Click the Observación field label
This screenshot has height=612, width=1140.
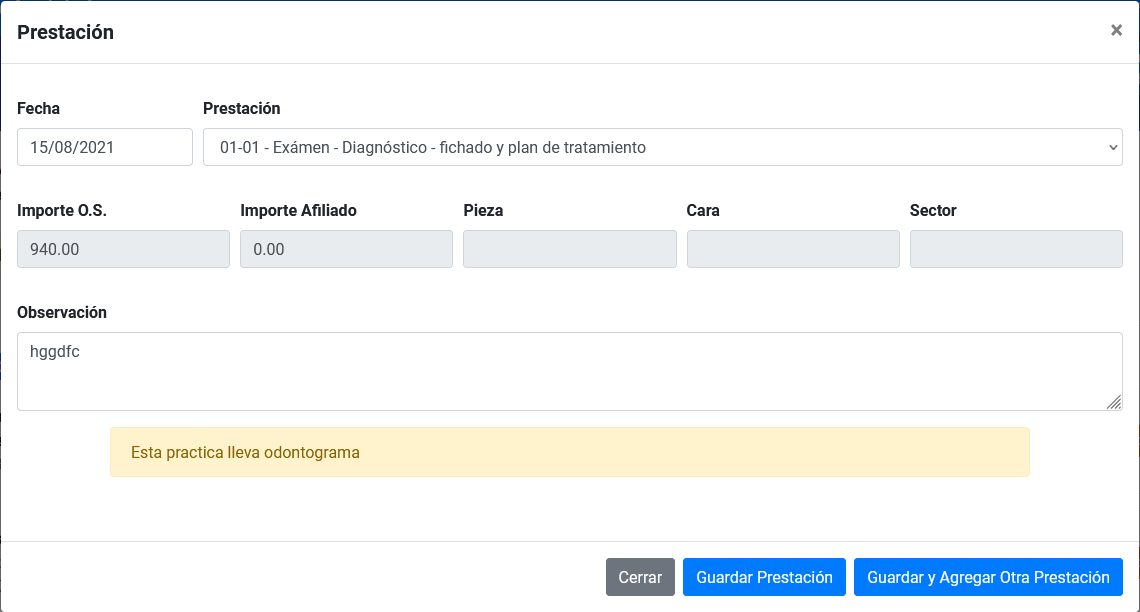click(62, 312)
